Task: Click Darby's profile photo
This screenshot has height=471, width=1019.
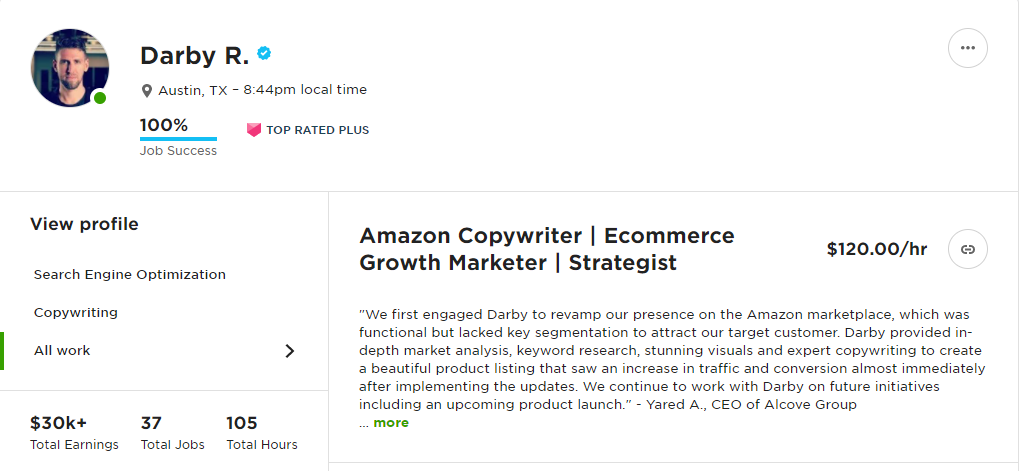Action: [70, 67]
